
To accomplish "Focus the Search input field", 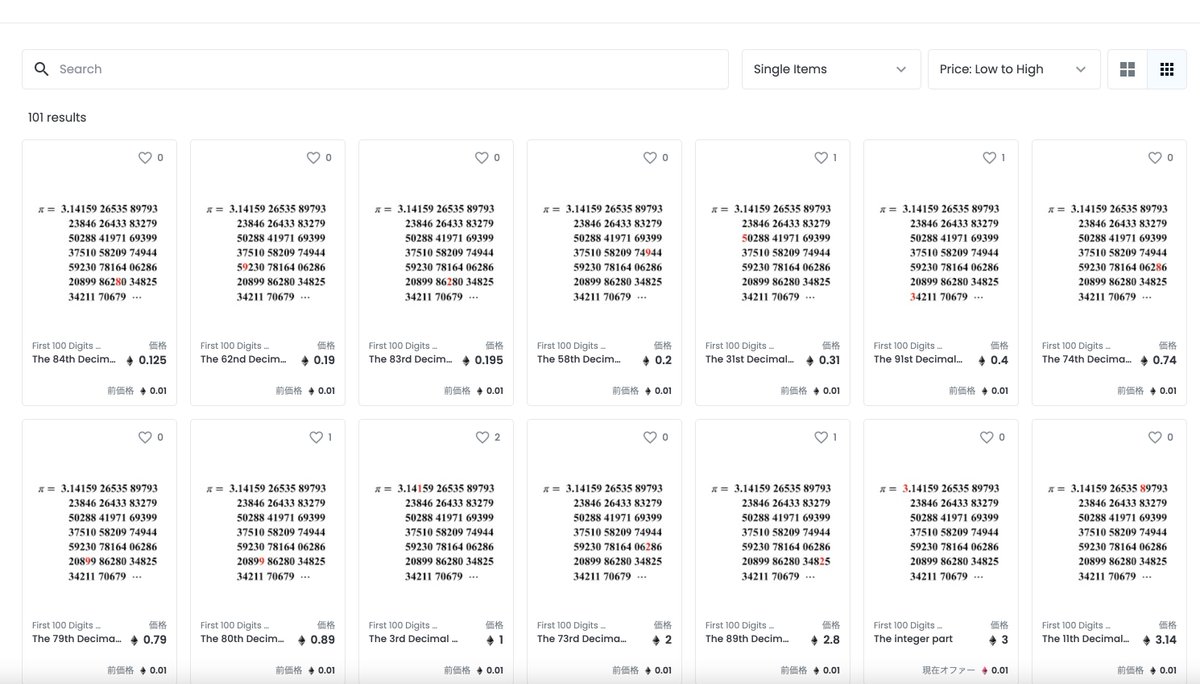I will [375, 69].
